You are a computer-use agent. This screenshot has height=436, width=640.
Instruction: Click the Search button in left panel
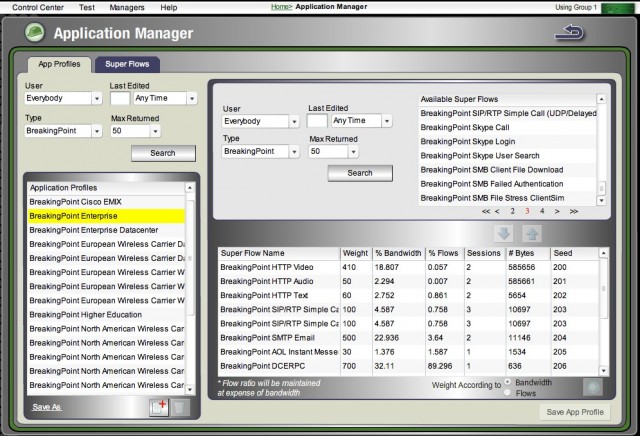pyautogui.click(x=163, y=153)
